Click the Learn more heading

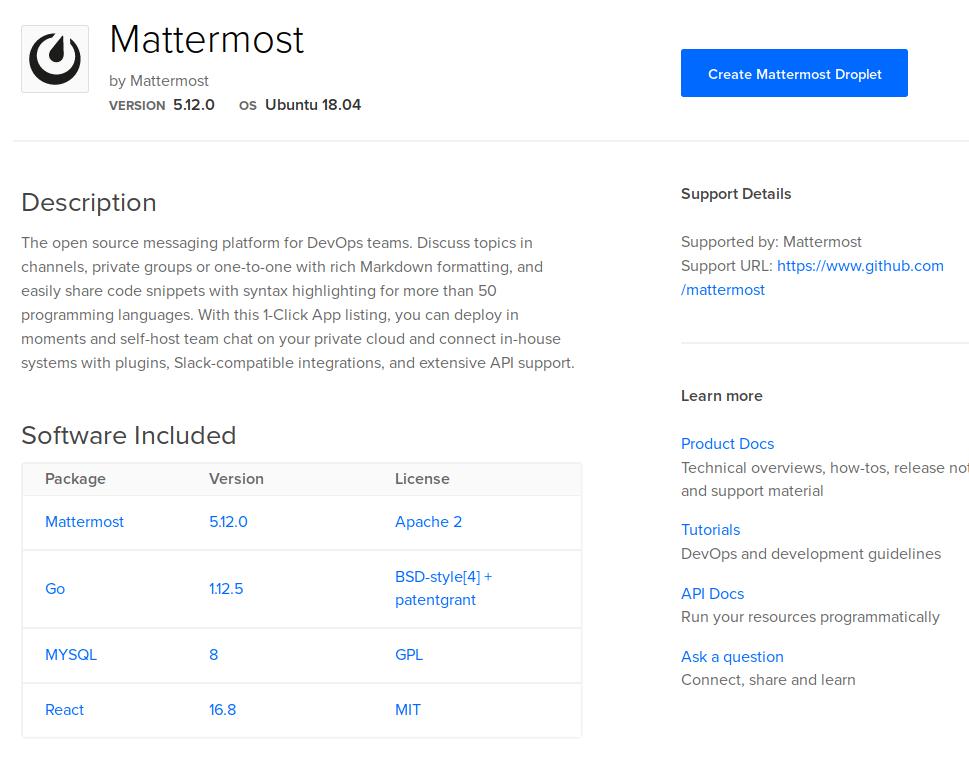click(x=722, y=396)
